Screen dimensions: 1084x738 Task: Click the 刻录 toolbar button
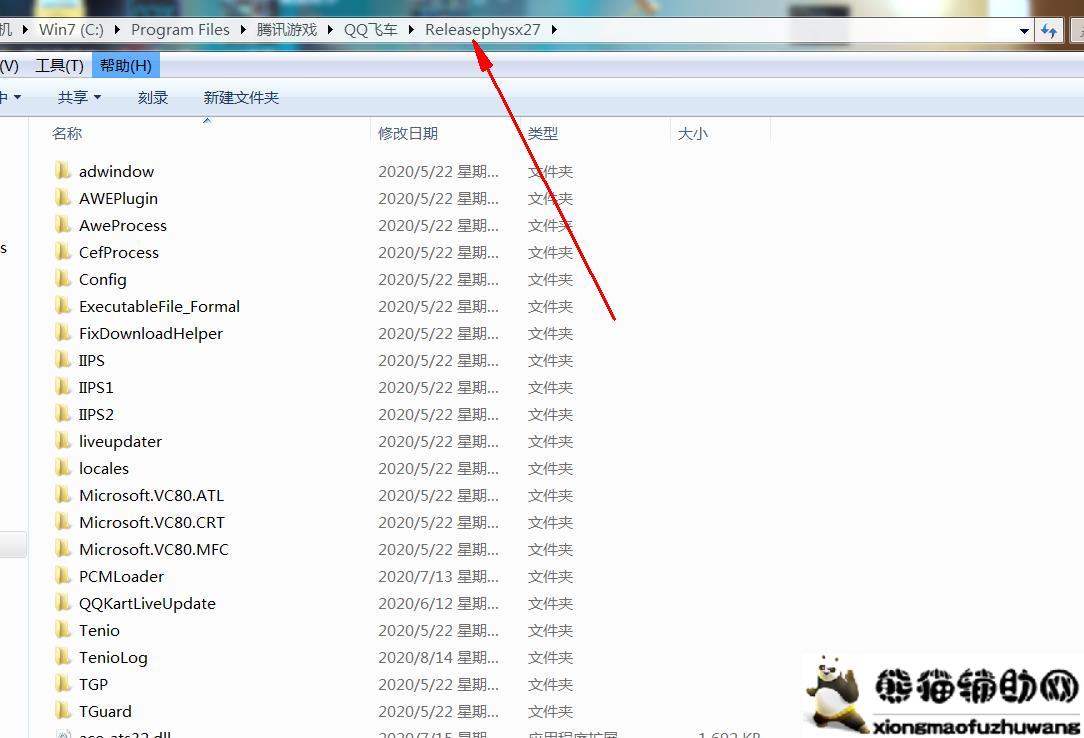click(x=153, y=97)
